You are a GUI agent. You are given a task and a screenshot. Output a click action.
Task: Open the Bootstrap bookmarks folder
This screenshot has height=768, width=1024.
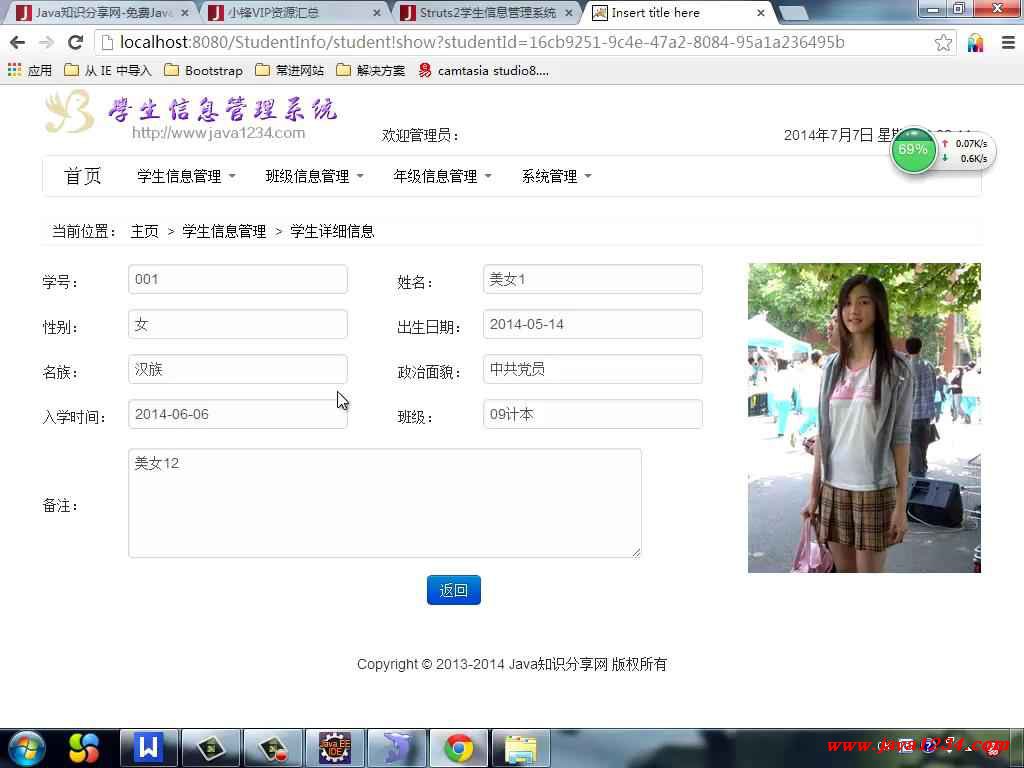coord(203,70)
